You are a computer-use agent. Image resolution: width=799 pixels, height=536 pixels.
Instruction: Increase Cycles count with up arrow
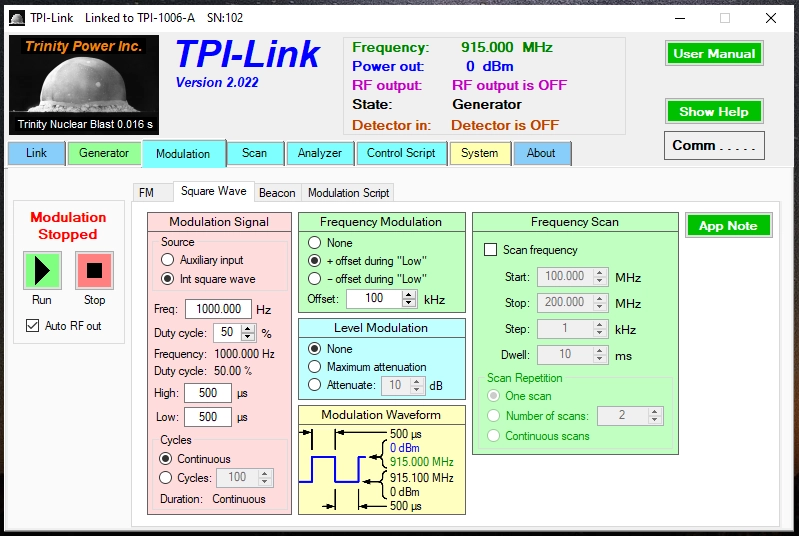pyautogui.click(x=264, y=474)
